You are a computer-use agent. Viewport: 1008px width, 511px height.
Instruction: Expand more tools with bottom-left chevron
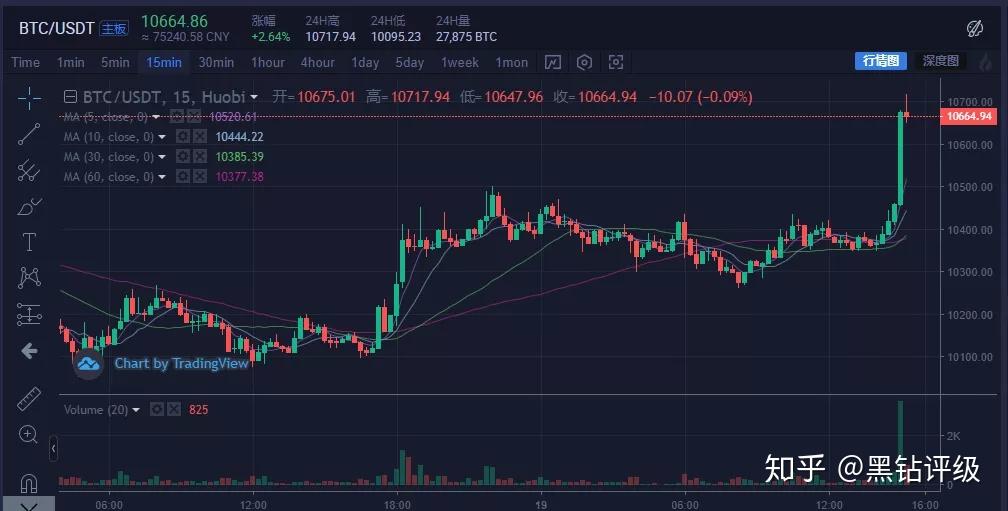(x=29, y=504)
